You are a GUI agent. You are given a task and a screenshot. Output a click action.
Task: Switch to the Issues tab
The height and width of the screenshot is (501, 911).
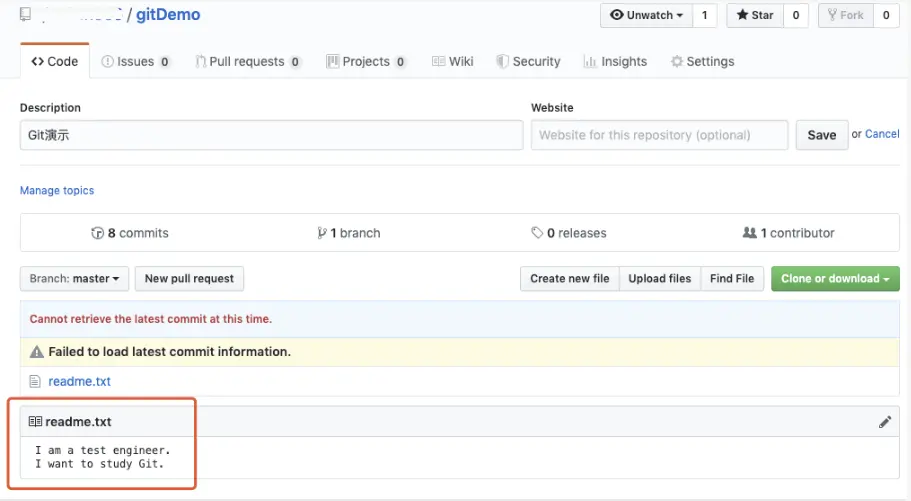pyautogui.click(x=135, y=61)
